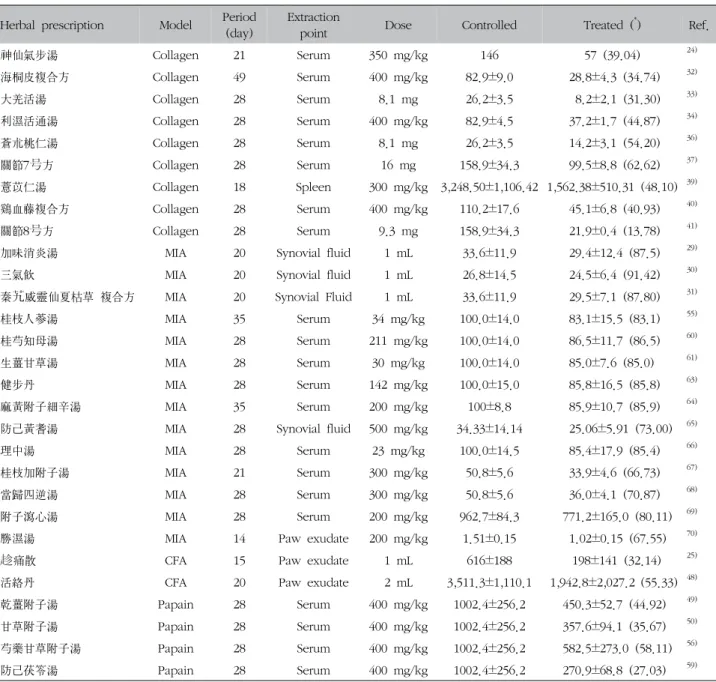The image size is (716, 682).
Task: Click the 57 (39.04) treated value
Action: [612, 55]
